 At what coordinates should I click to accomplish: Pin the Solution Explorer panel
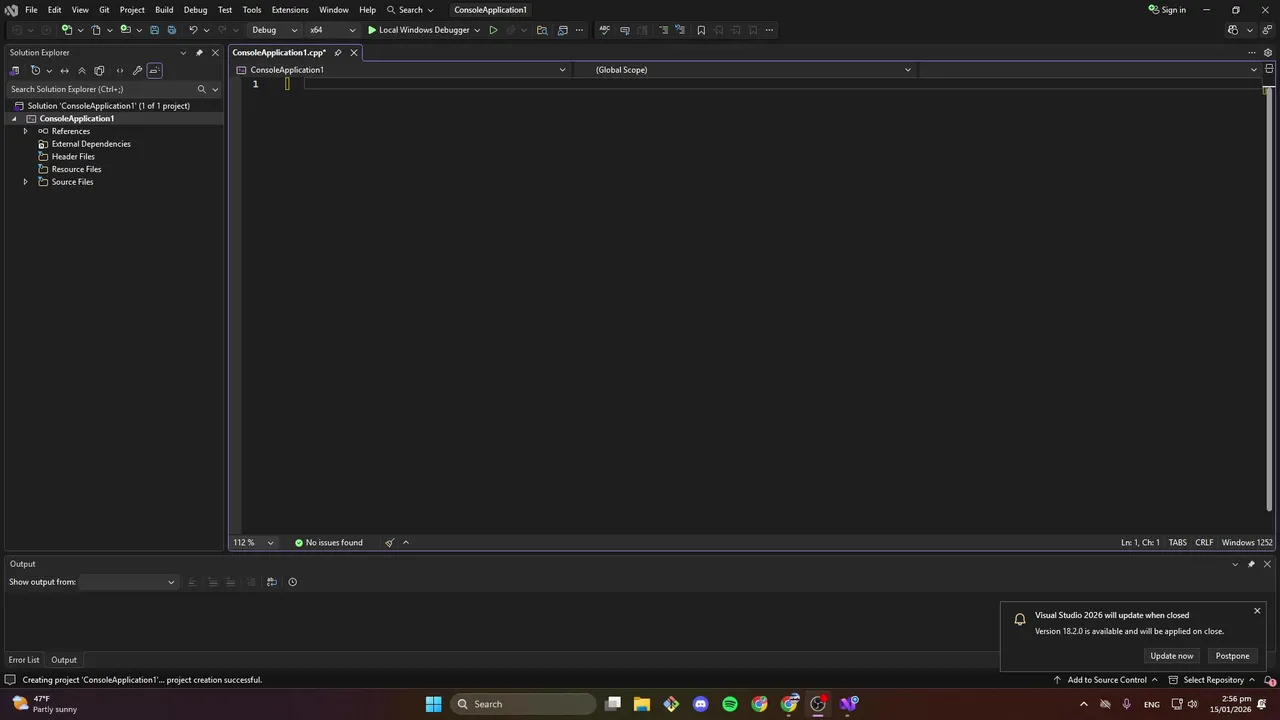click(199, 52)
